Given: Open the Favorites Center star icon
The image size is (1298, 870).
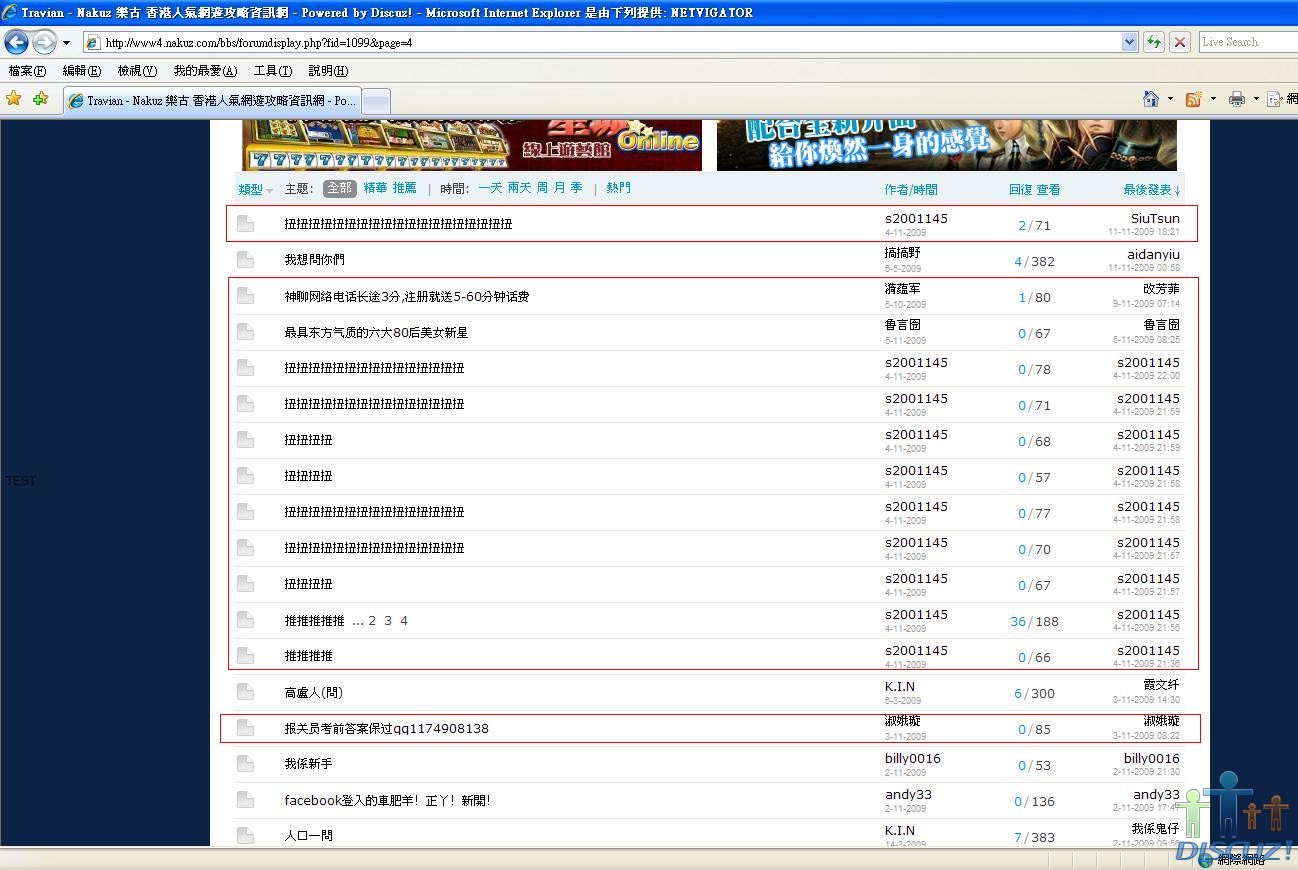Looking at the screenshot, I should click(14, 99).
